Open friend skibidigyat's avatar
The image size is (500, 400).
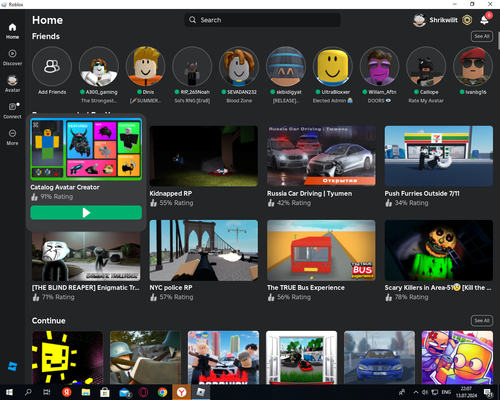286,67
